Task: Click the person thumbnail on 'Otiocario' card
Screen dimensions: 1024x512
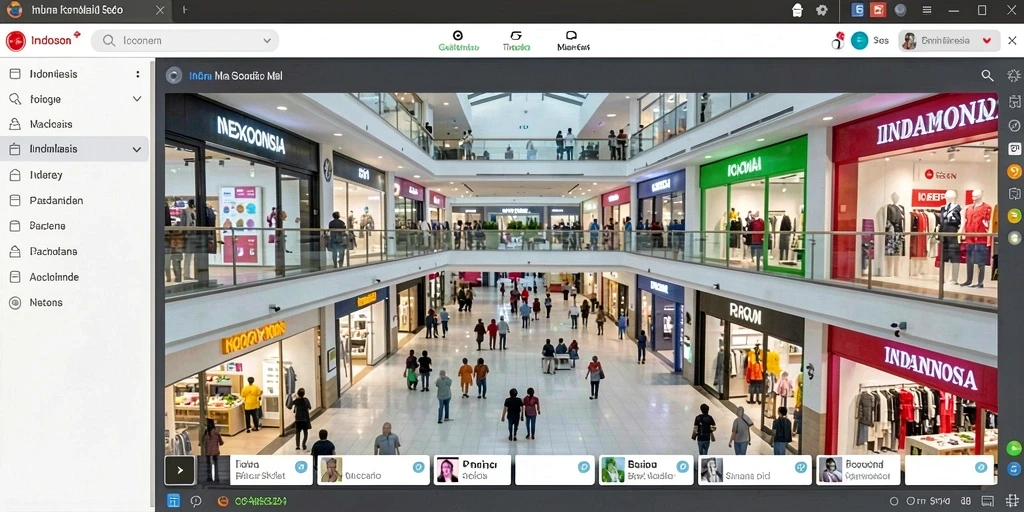Action: pyautogui.click(x=331, y=470)
